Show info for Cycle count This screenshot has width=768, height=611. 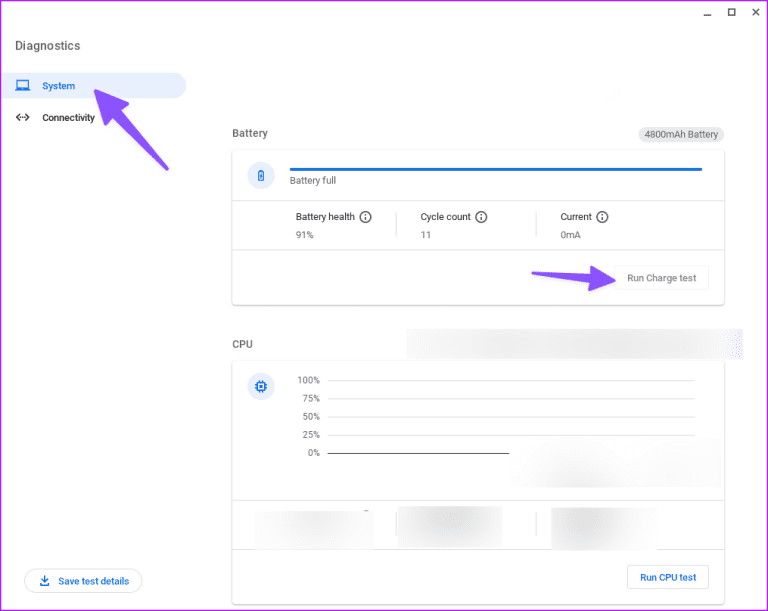pos(481,217)
